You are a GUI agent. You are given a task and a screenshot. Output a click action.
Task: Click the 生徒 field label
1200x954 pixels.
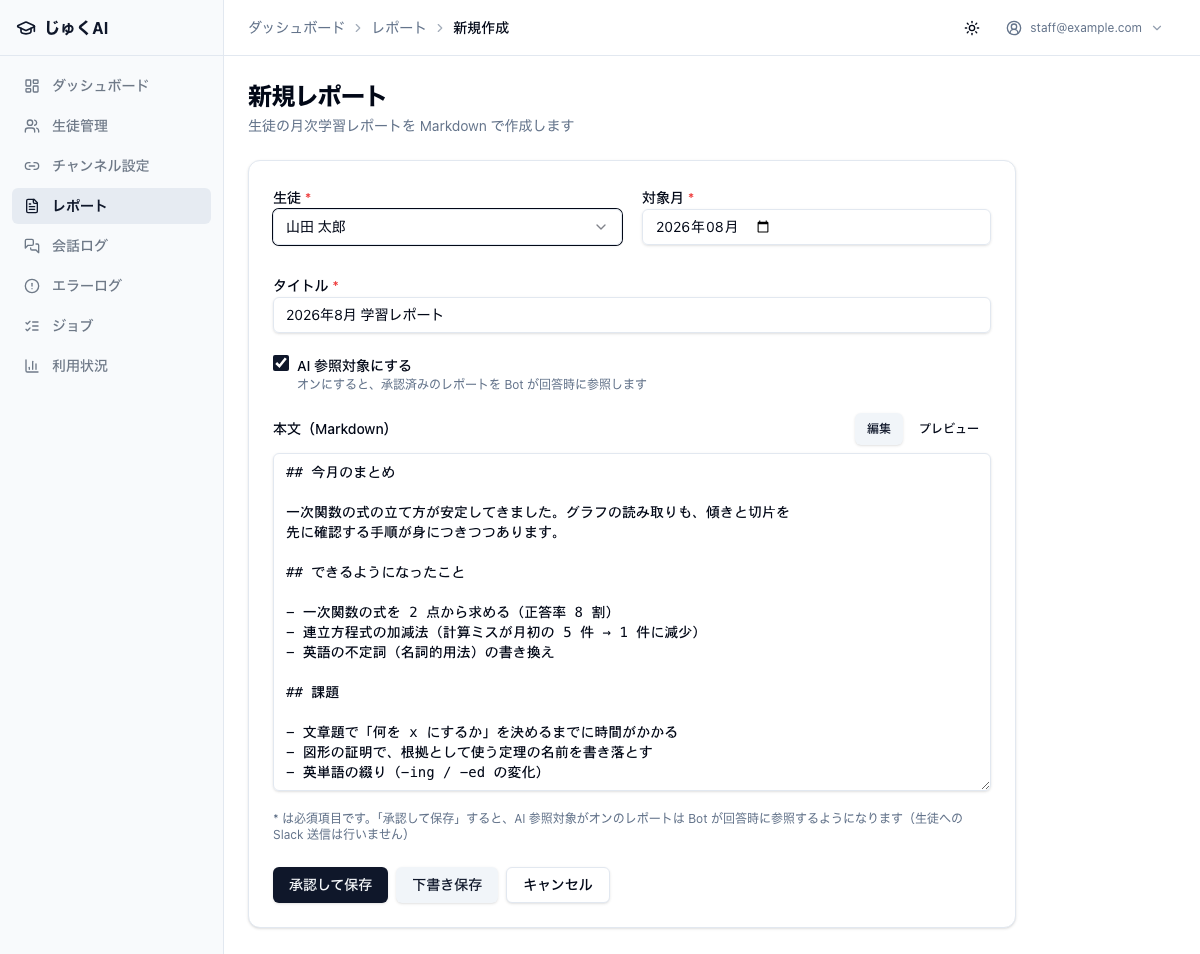pos(287,198)
